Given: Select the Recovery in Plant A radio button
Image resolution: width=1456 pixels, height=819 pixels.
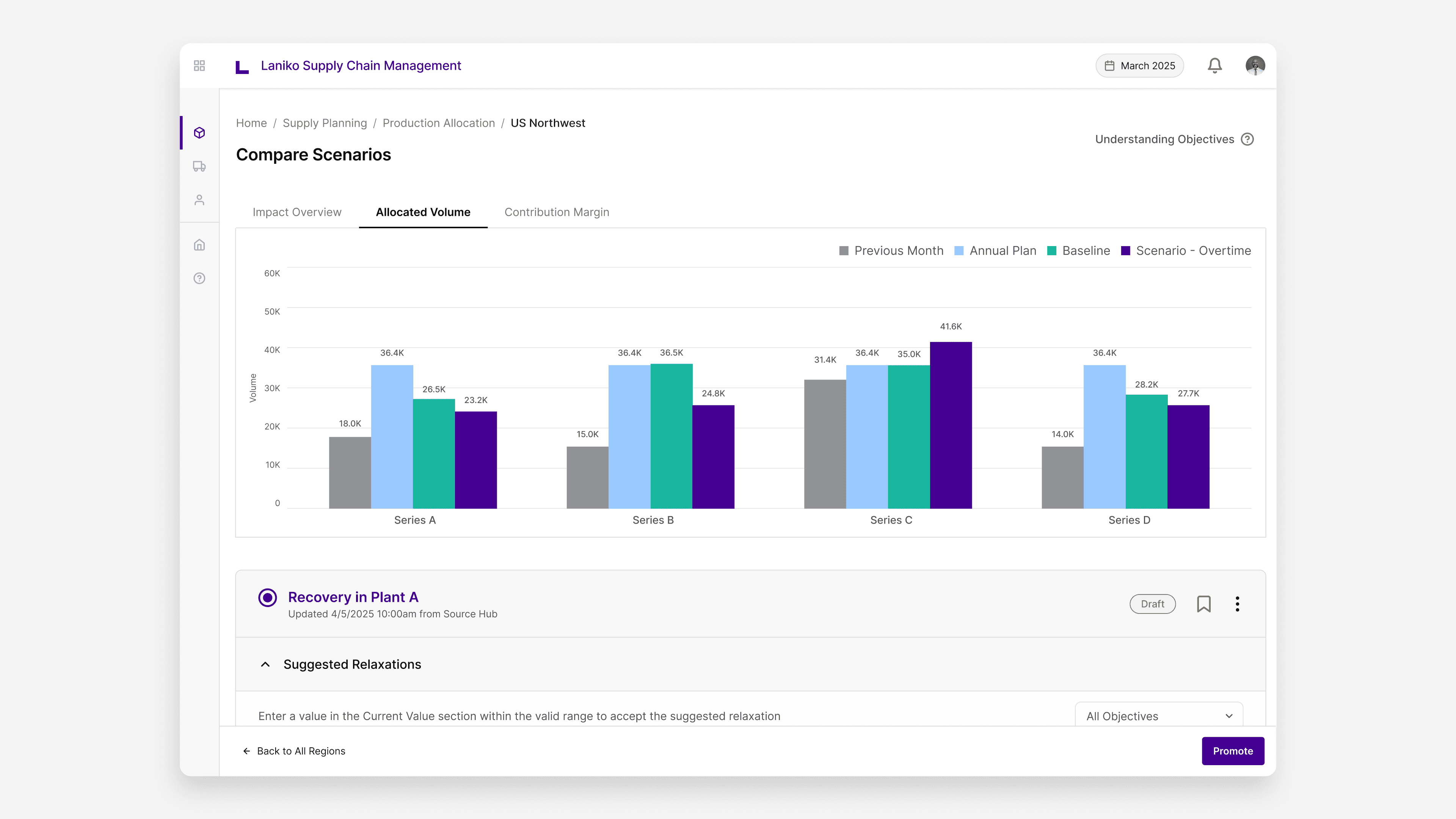Looking at the screenshot, I should pyautogui.click(x=267, y=597).
